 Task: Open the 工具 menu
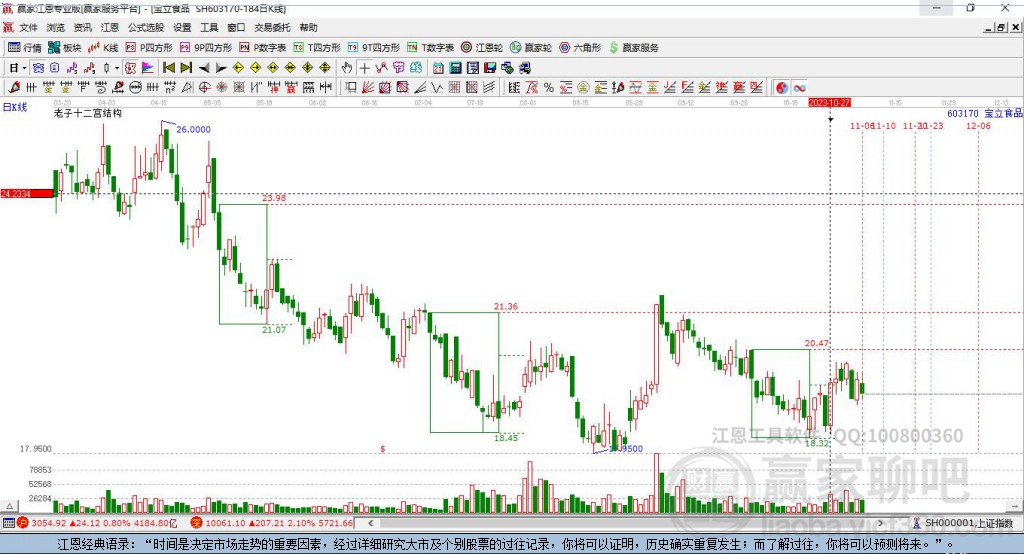(209, 27)
